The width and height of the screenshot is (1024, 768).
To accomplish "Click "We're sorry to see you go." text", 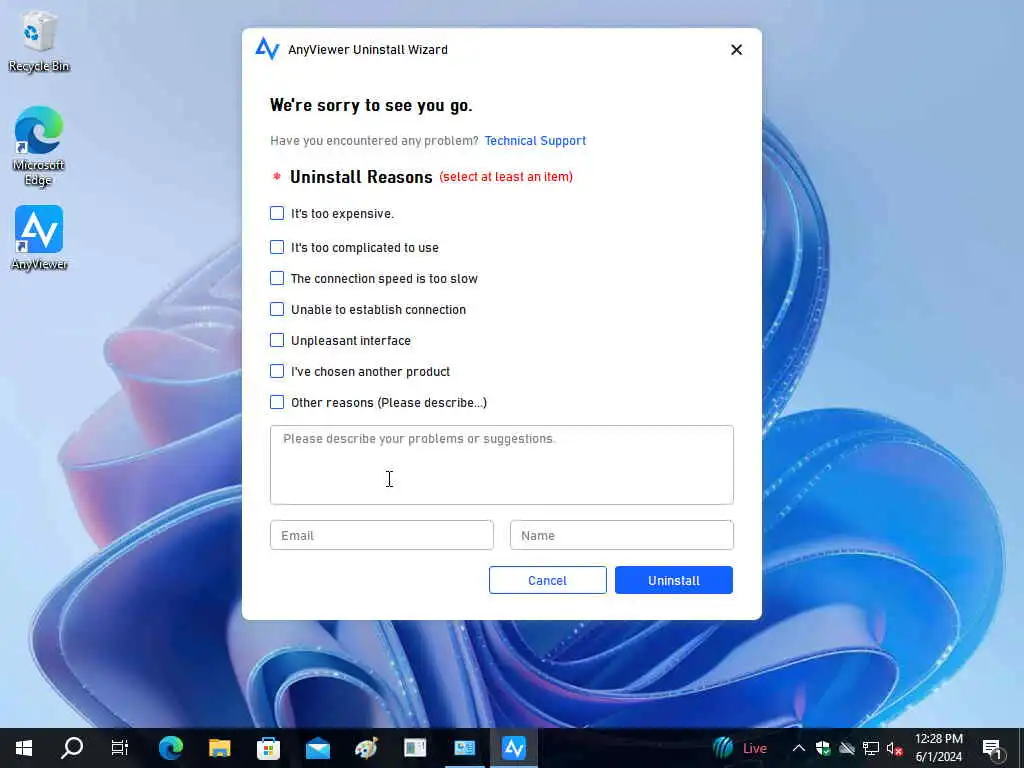I will click(371, 105).
